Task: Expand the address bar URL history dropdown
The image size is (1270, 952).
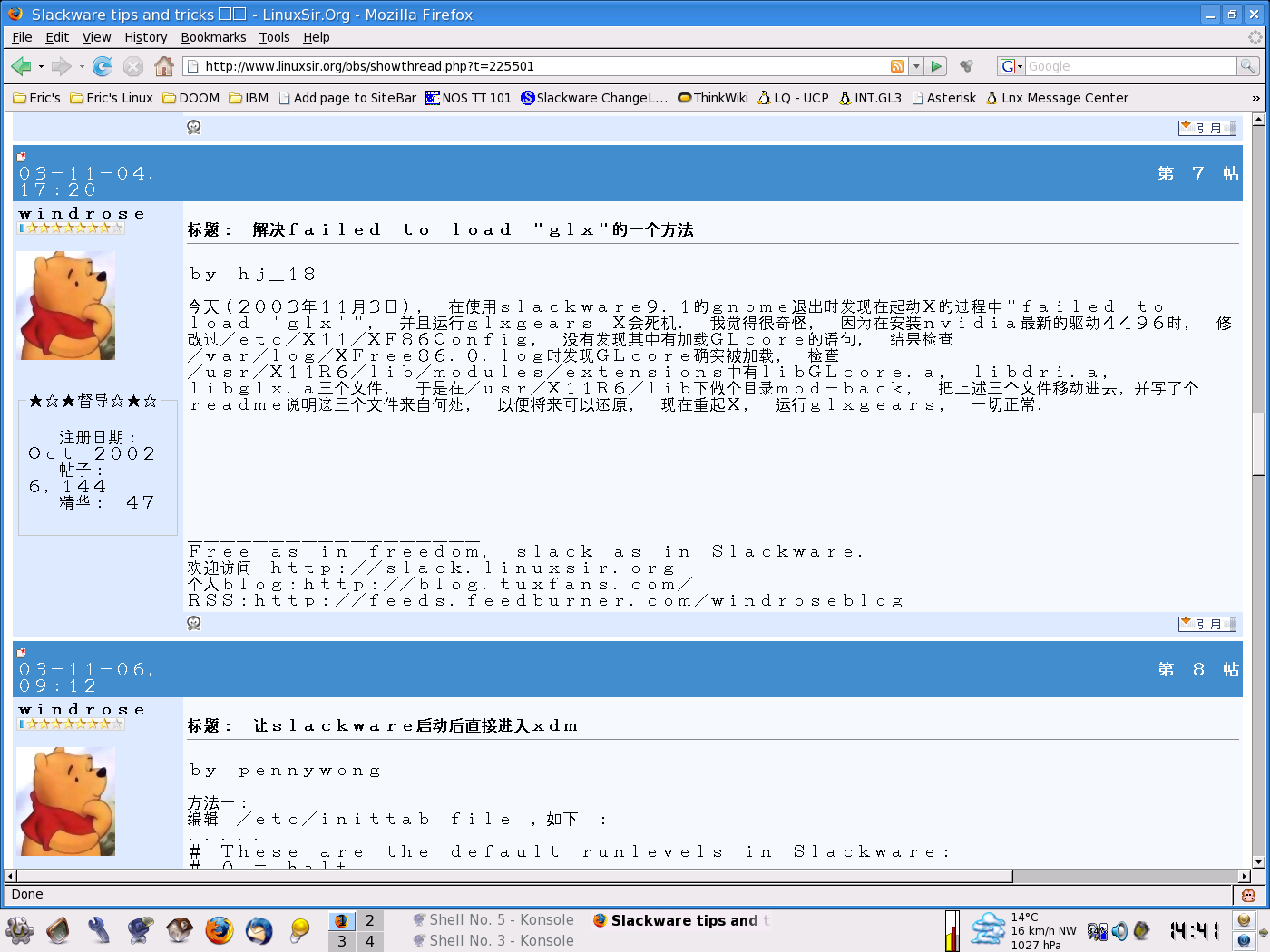Action: (916, 66)
